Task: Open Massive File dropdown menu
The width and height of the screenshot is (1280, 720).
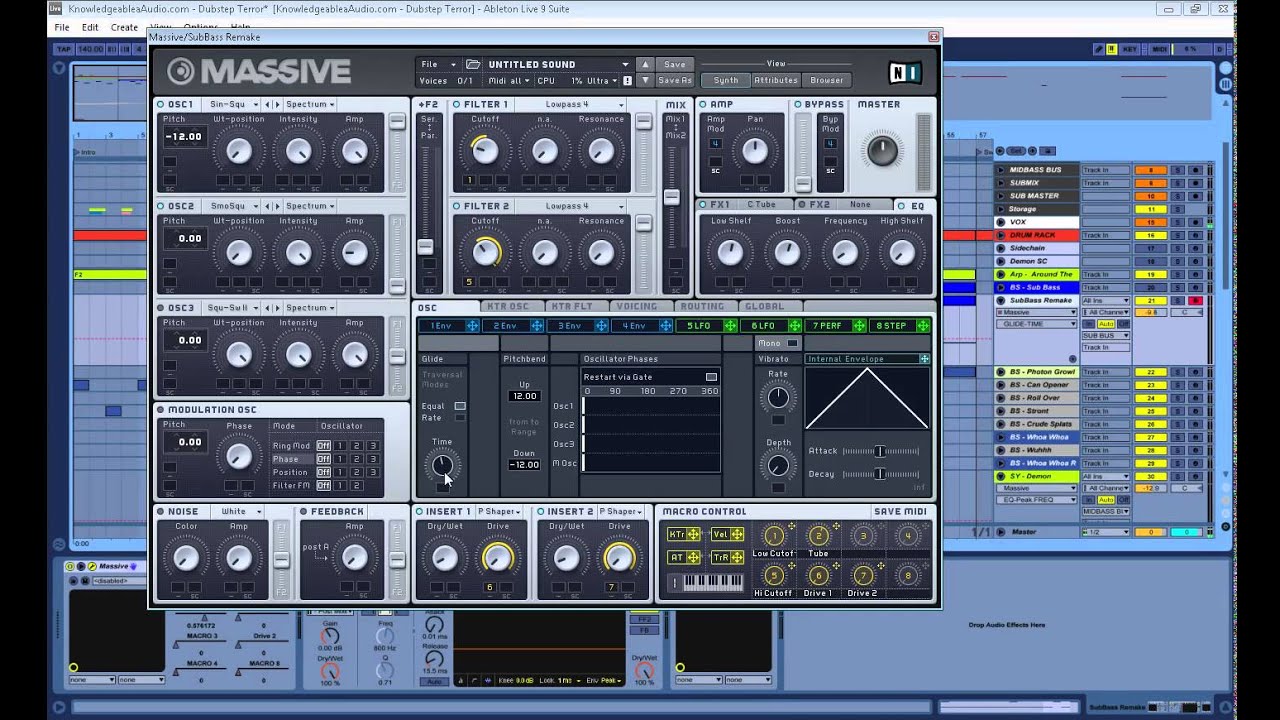Action: click(438, 64)
